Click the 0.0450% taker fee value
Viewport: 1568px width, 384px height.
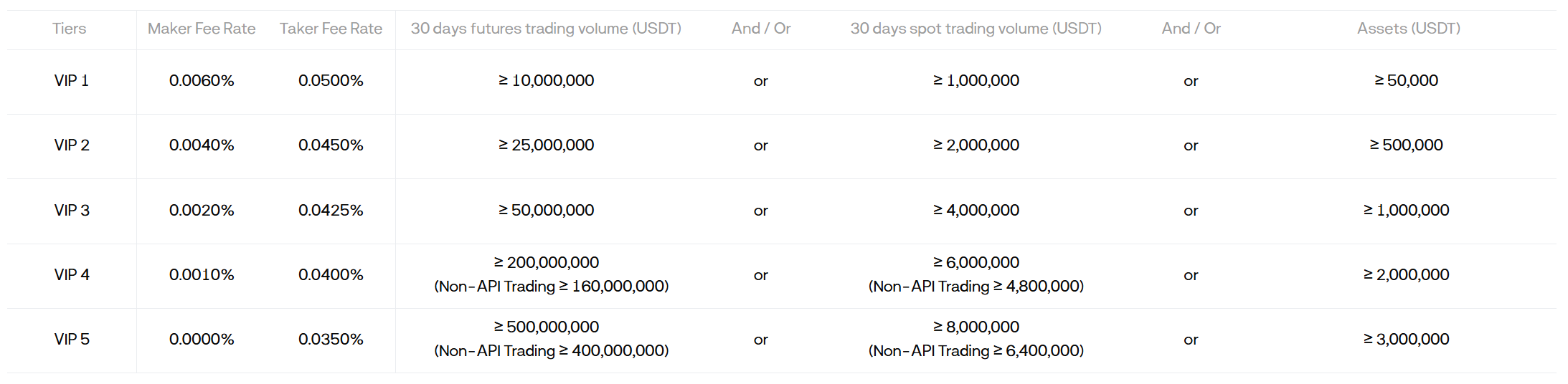331,145
